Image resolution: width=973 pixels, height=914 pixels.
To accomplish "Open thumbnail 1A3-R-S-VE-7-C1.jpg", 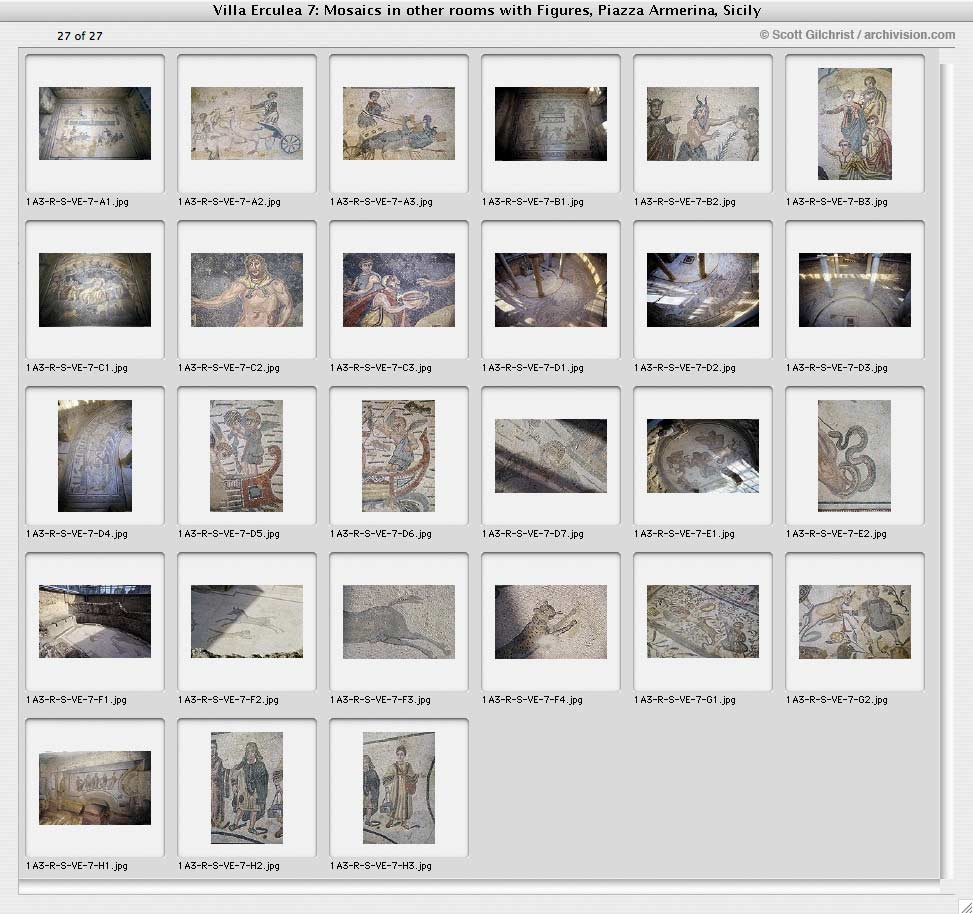I will point(95,290).
